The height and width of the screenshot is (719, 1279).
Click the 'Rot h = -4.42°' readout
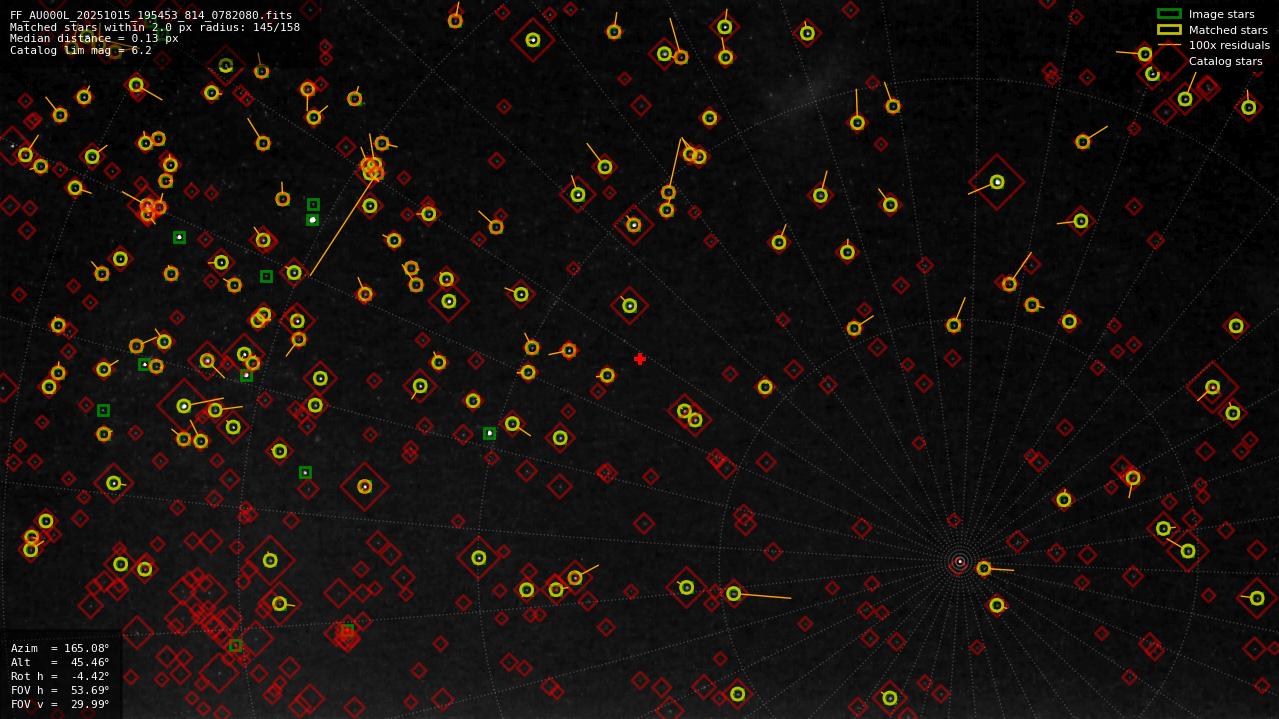[x=60, y=676]
